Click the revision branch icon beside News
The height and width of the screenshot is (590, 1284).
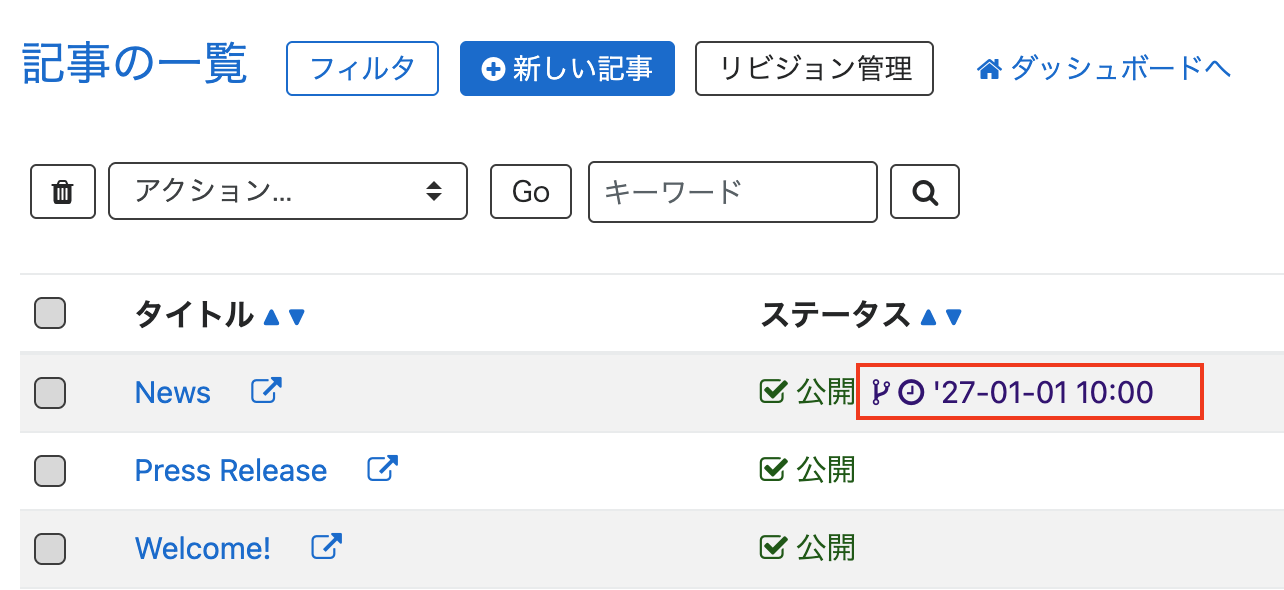pyautogui.click(x=880, y=392)
